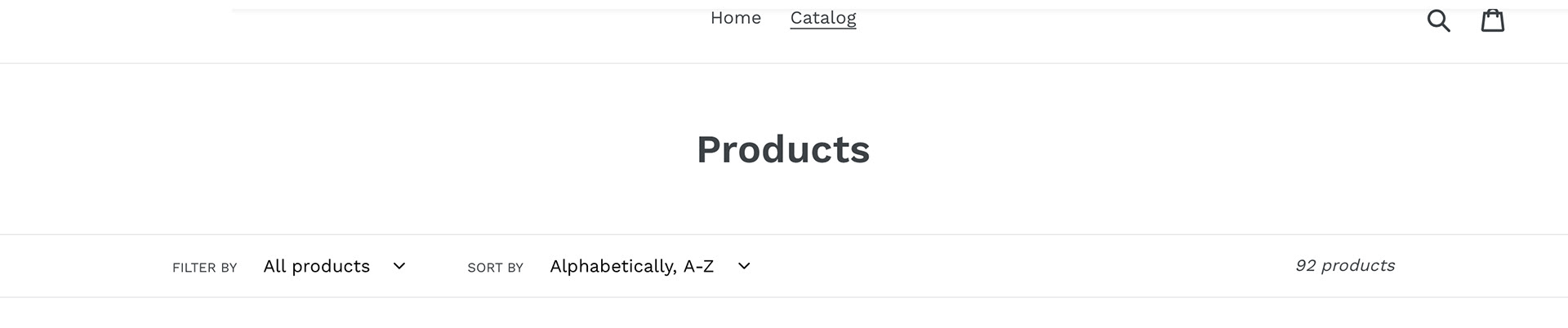Image resolution: width=1568 pixels, height=328 pixels.
Task: Launch site search from header
Action: click(1438, 20)
